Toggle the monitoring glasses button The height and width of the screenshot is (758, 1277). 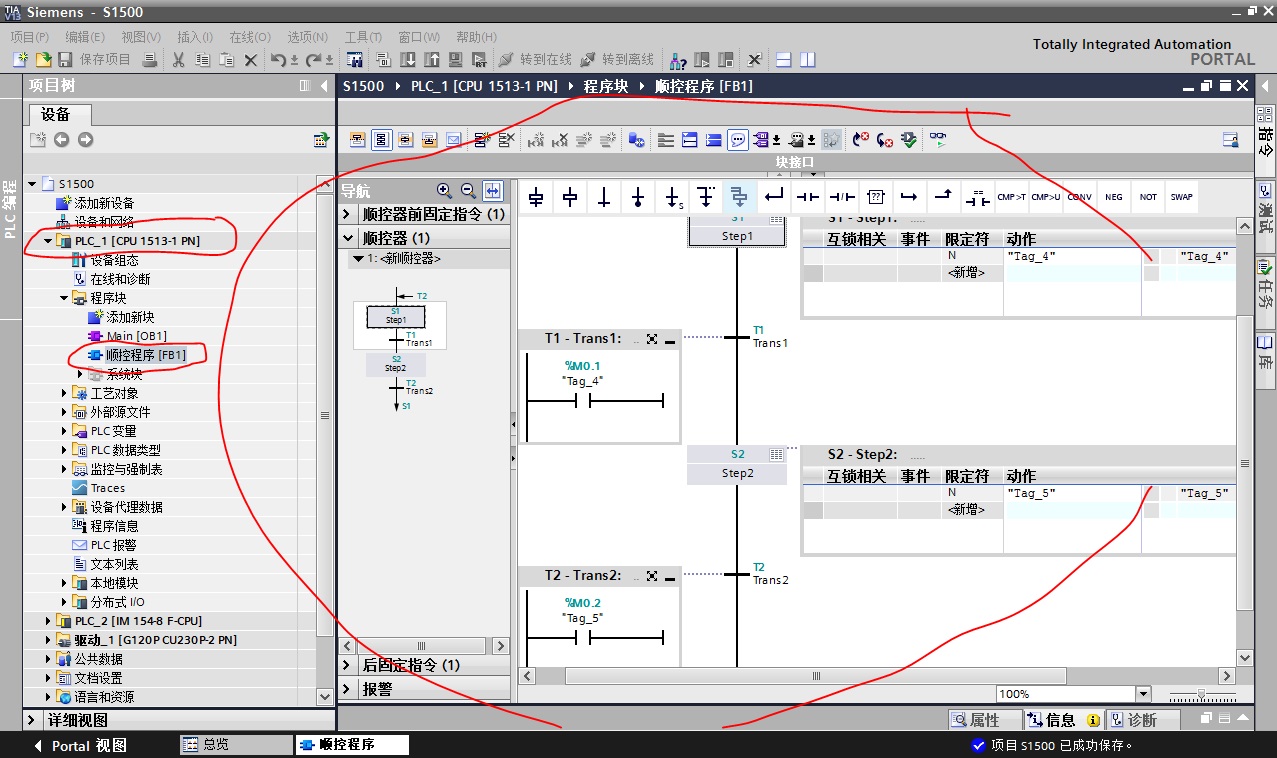[x=937, y=140]
